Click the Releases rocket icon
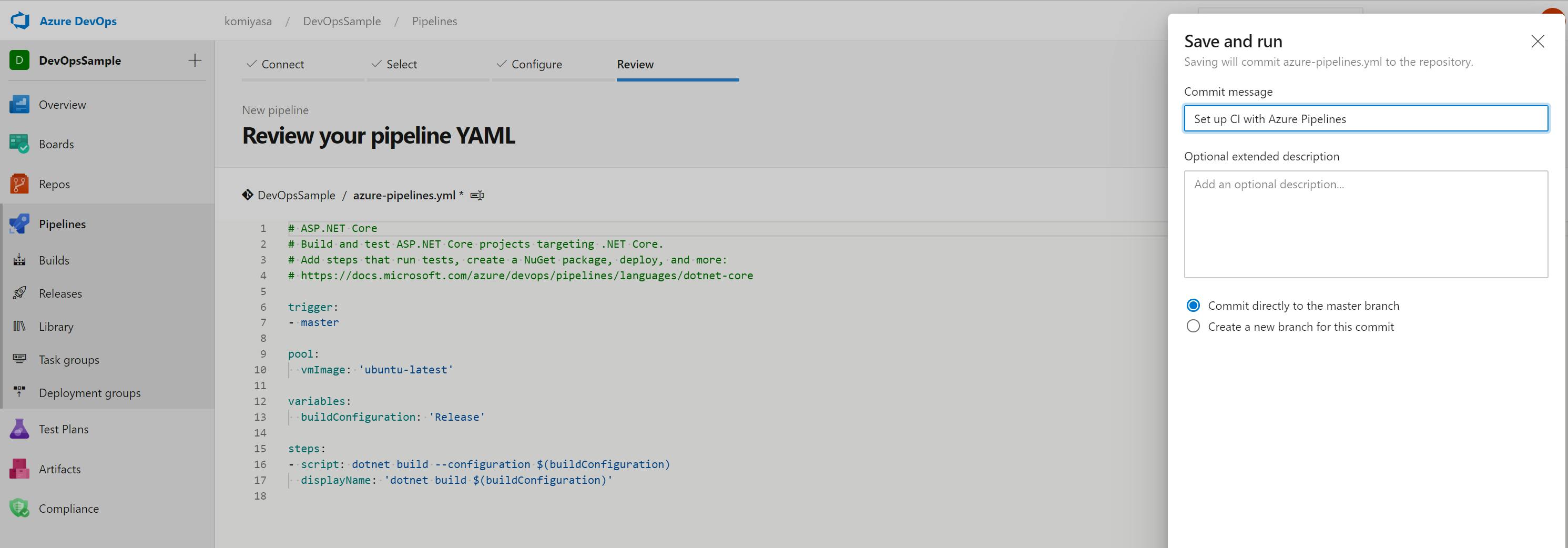The height and width of the screenshot is (548, 1568). 19,293
